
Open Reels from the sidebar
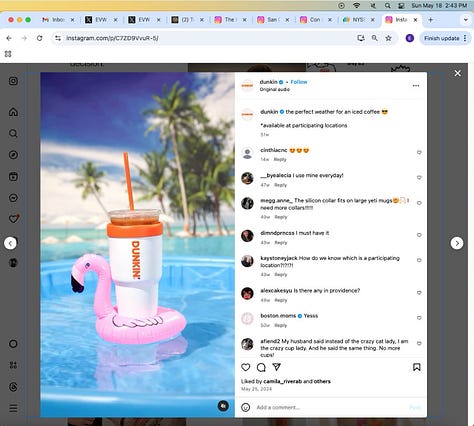point(13,176)
